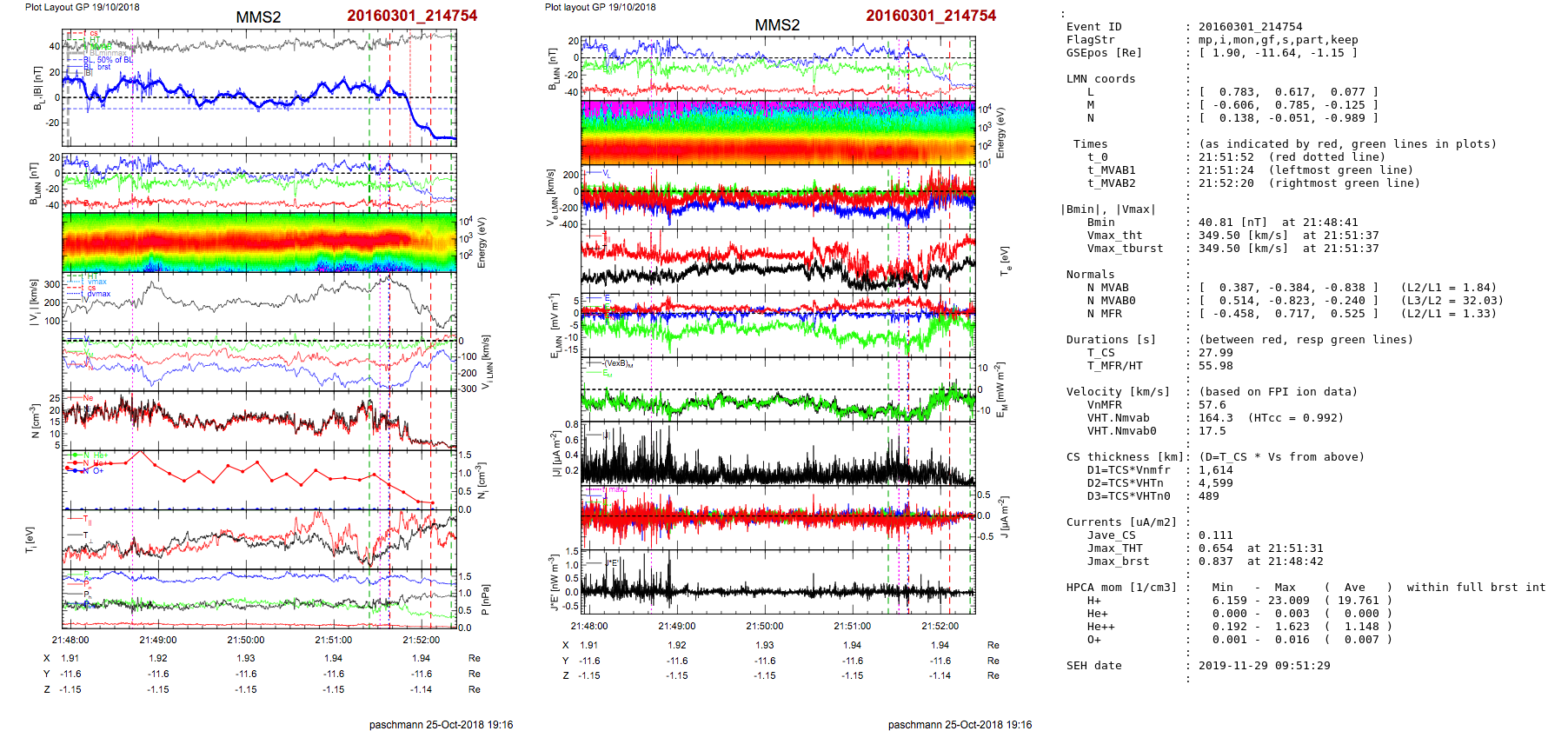Click the MMS2 title of the left plot

(258, 17)
